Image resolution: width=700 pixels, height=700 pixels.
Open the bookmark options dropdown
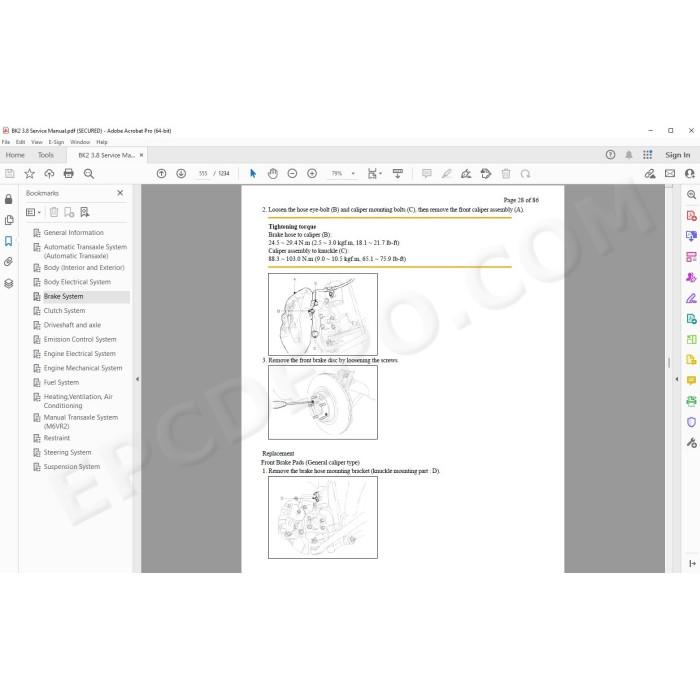[x=33, y=212]
